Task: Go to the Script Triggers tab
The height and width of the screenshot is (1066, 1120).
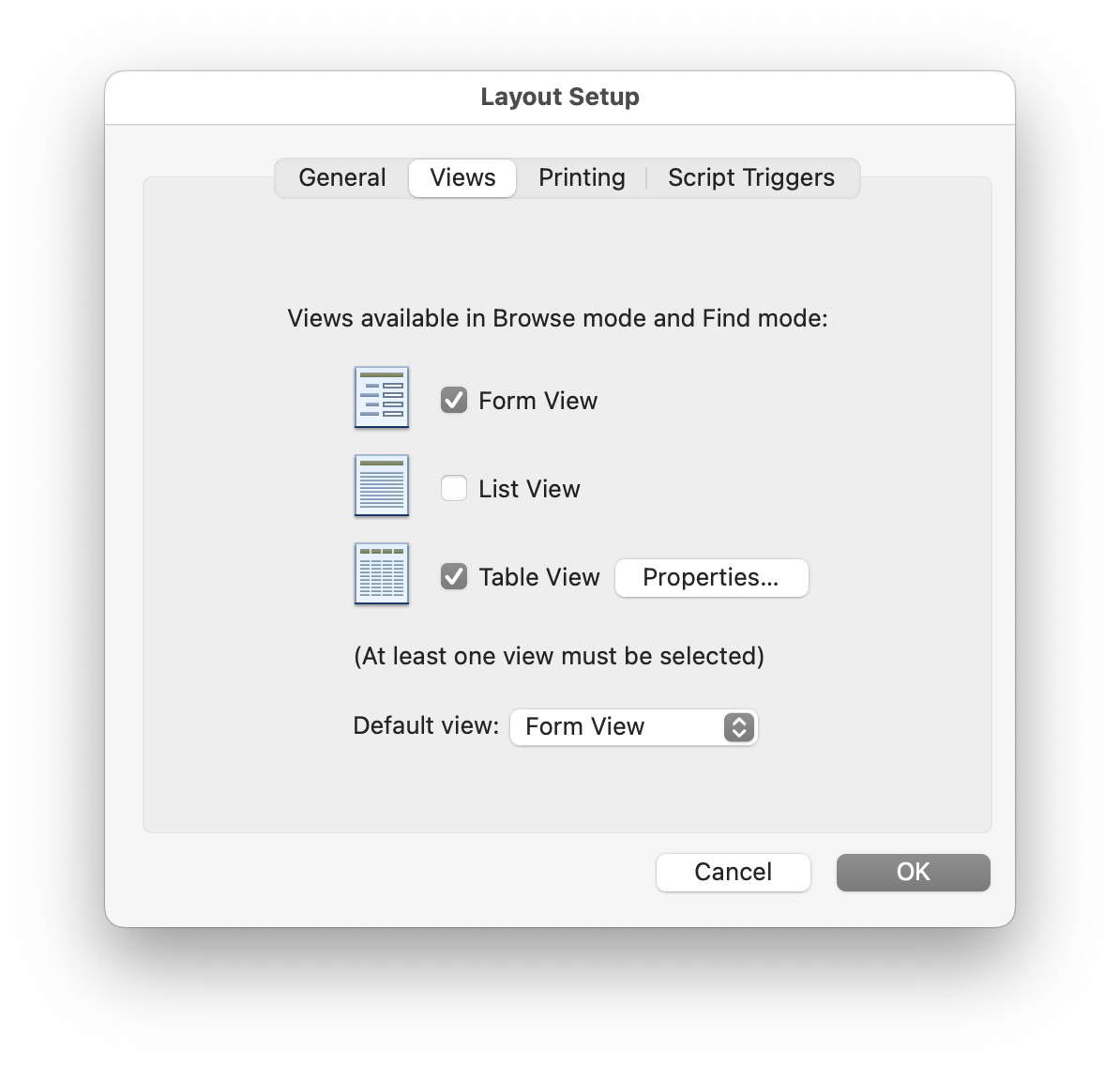Action: tap(751, 177)
